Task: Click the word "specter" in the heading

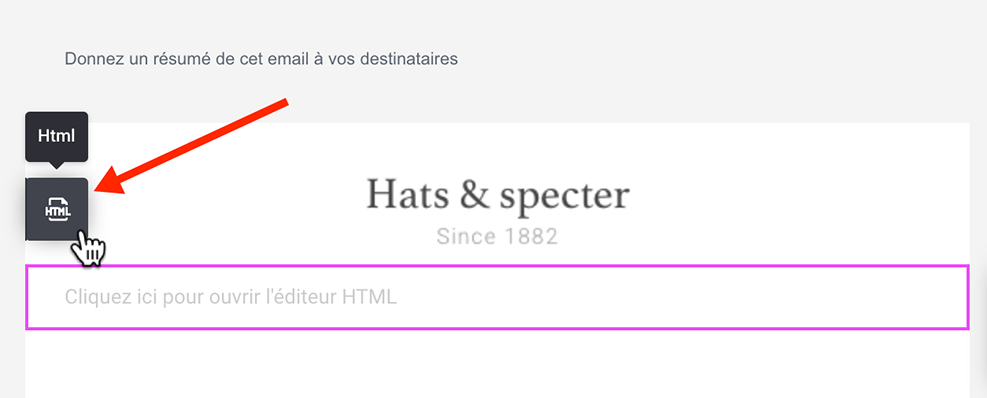Action: [565, 195]
